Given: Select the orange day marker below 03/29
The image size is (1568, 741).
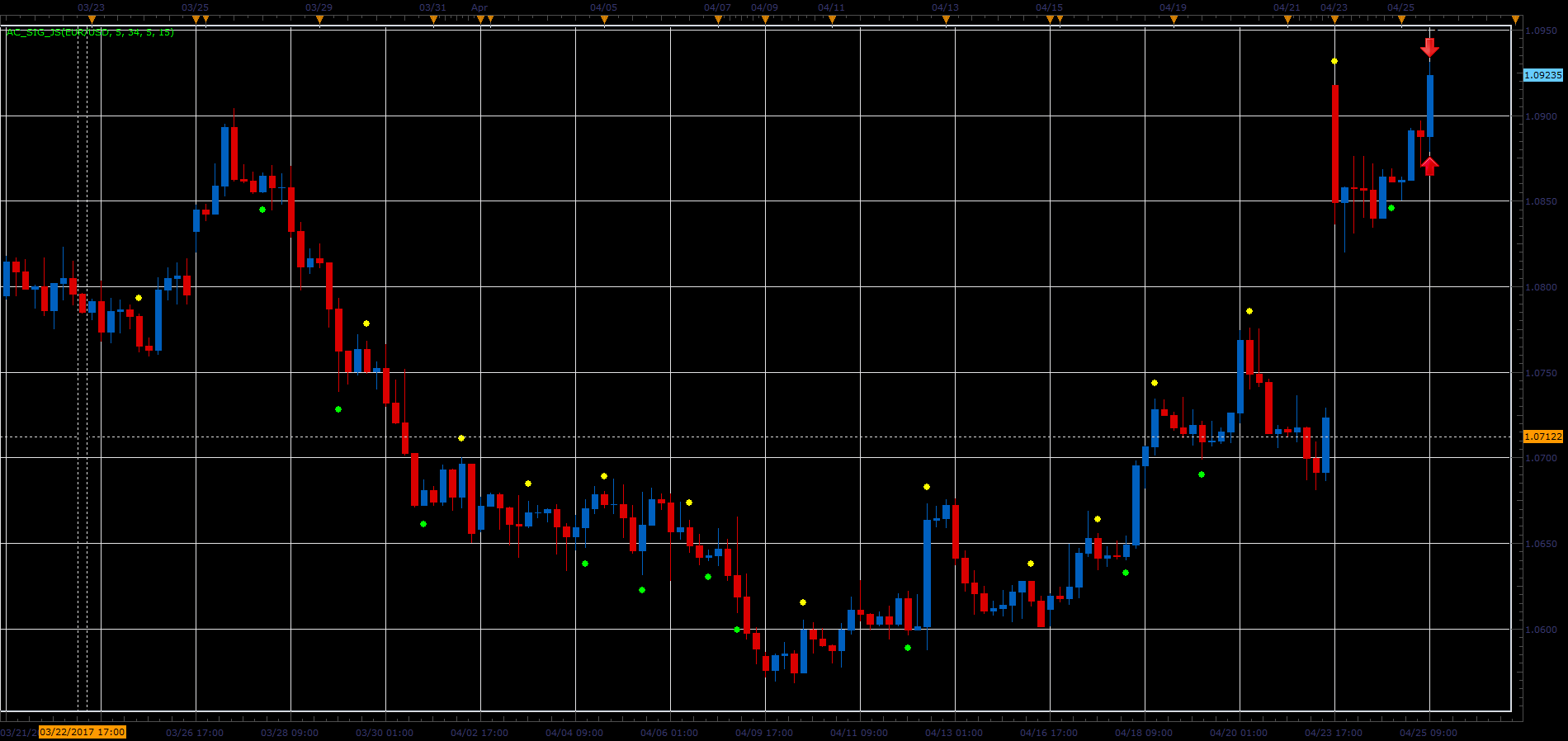Looking at the screenshot, I should (319, 20).
